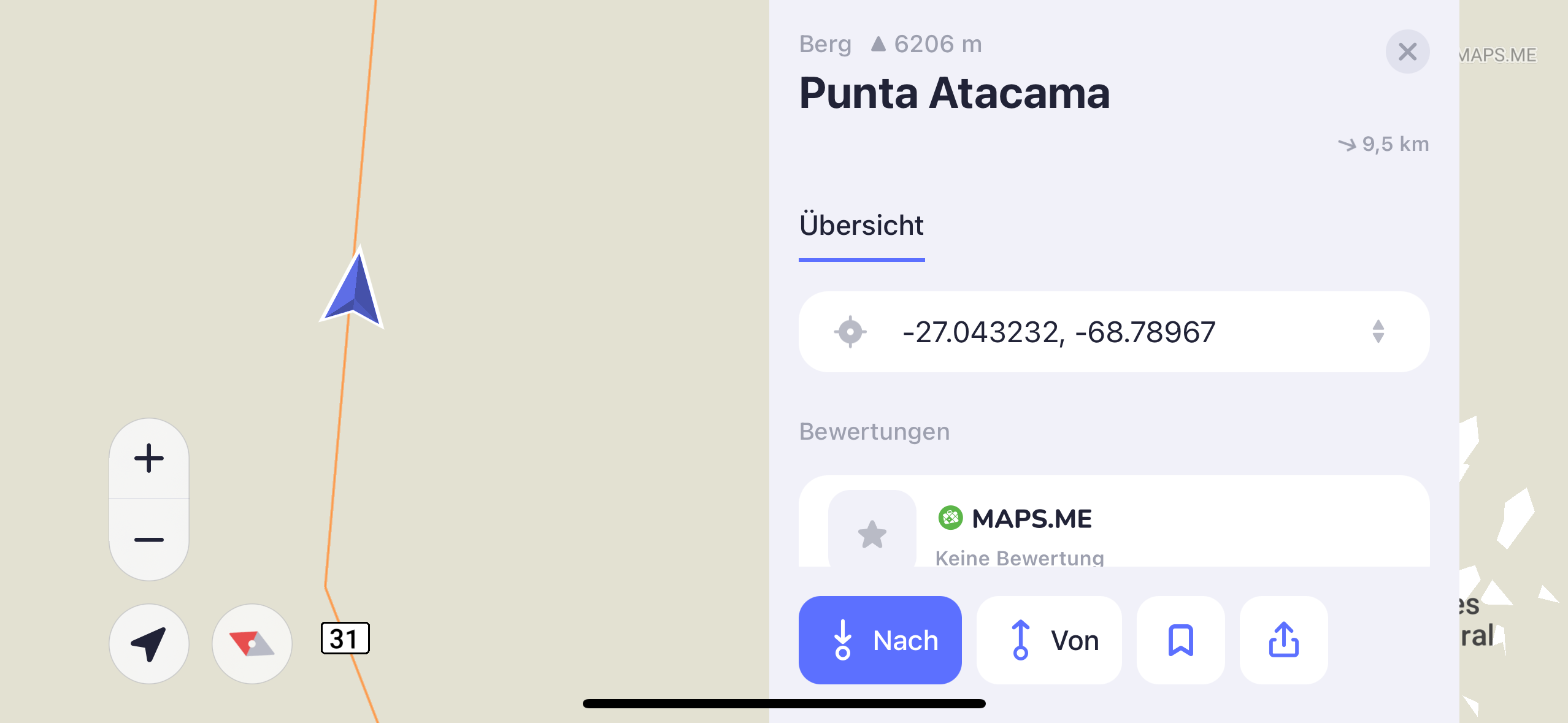Set route start with Von button
Viewport: 1568px width, 723px height.
tap(1049, 640)
